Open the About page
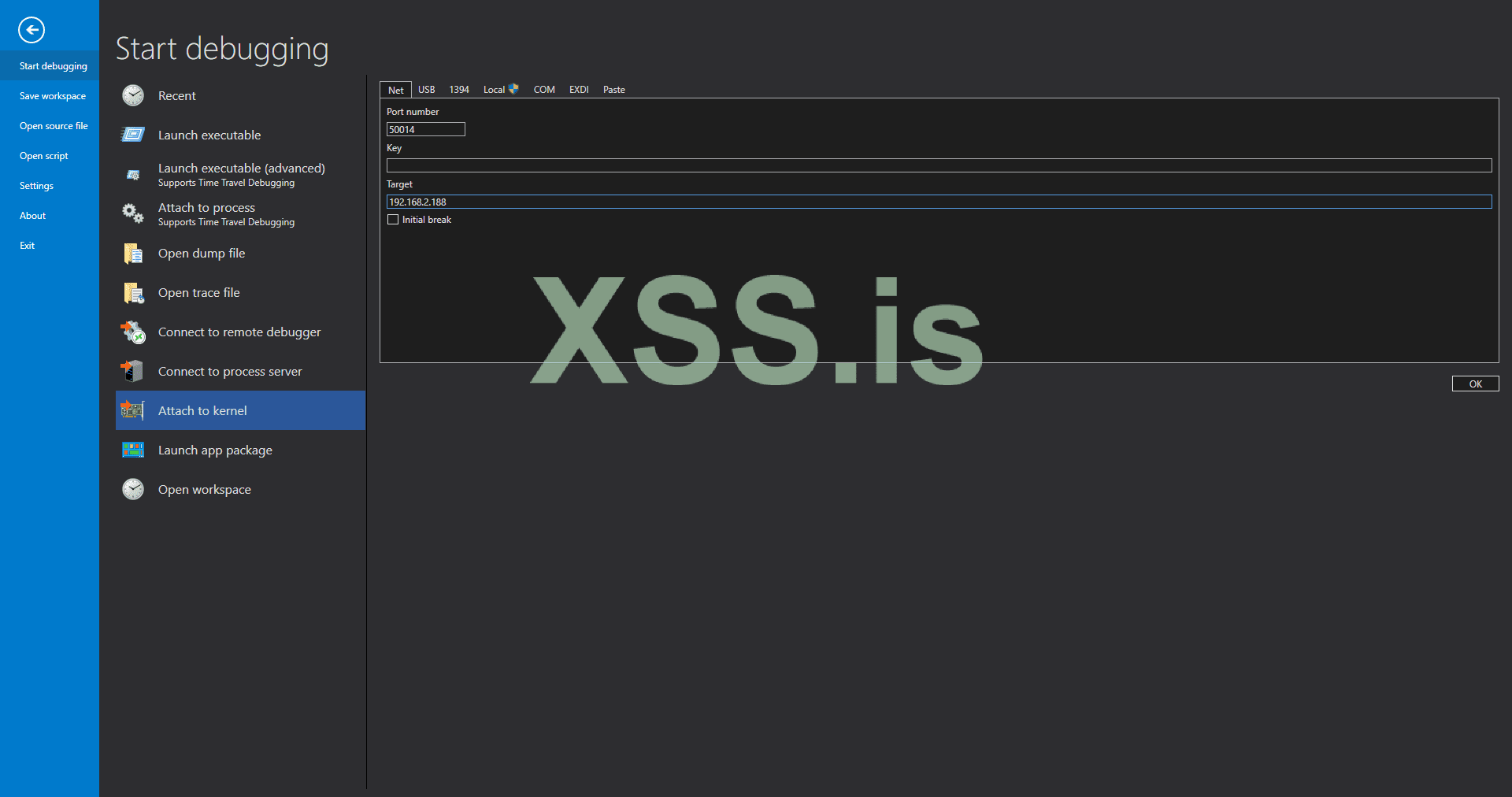Screen dimensions: 1512x797 [50, 215]
